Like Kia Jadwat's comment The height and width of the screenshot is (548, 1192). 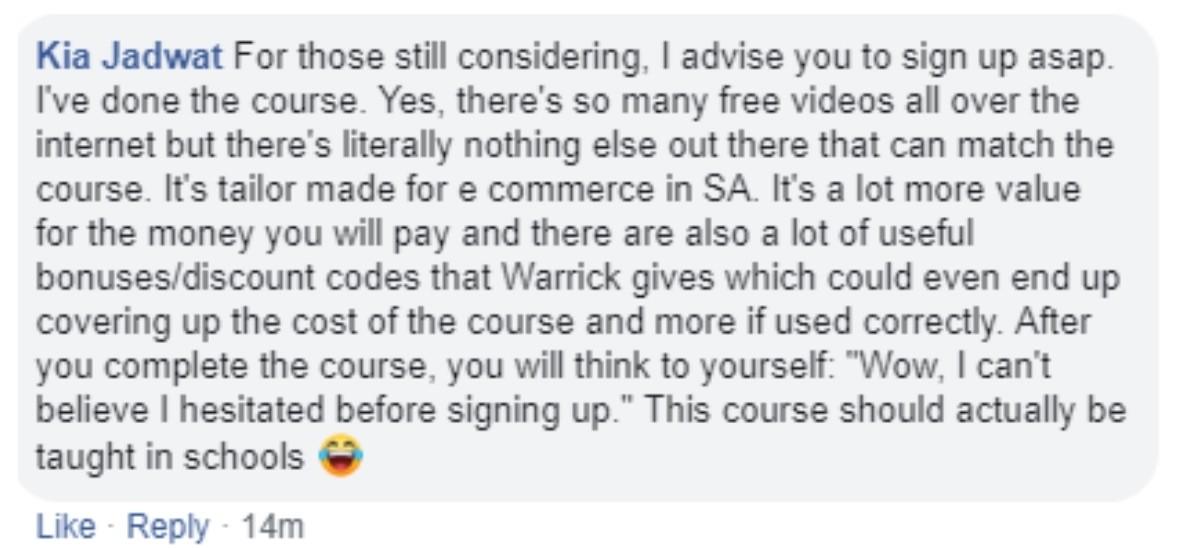click(66, 526)
